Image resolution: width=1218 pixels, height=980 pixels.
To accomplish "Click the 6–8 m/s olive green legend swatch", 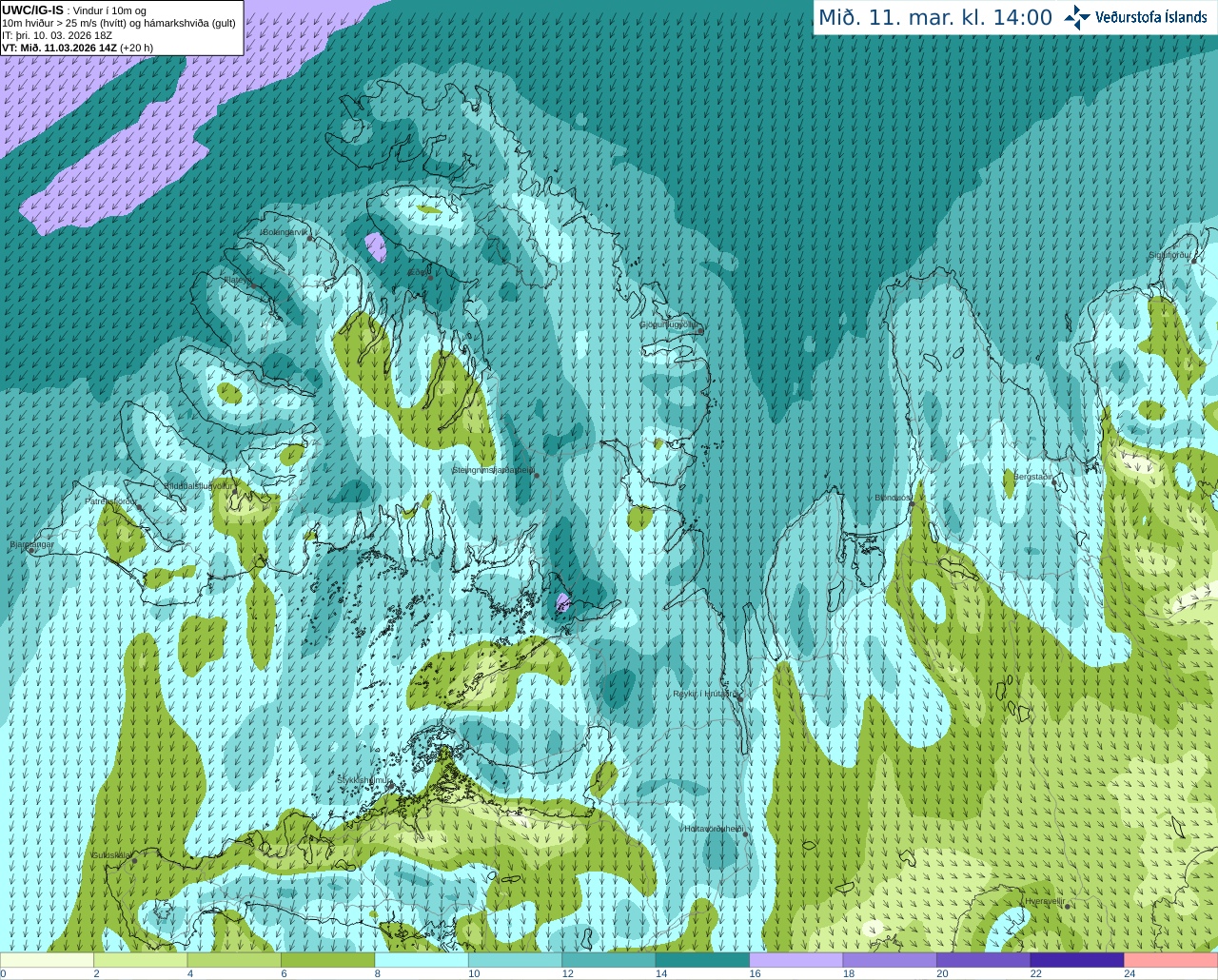I will click(328, 960).
